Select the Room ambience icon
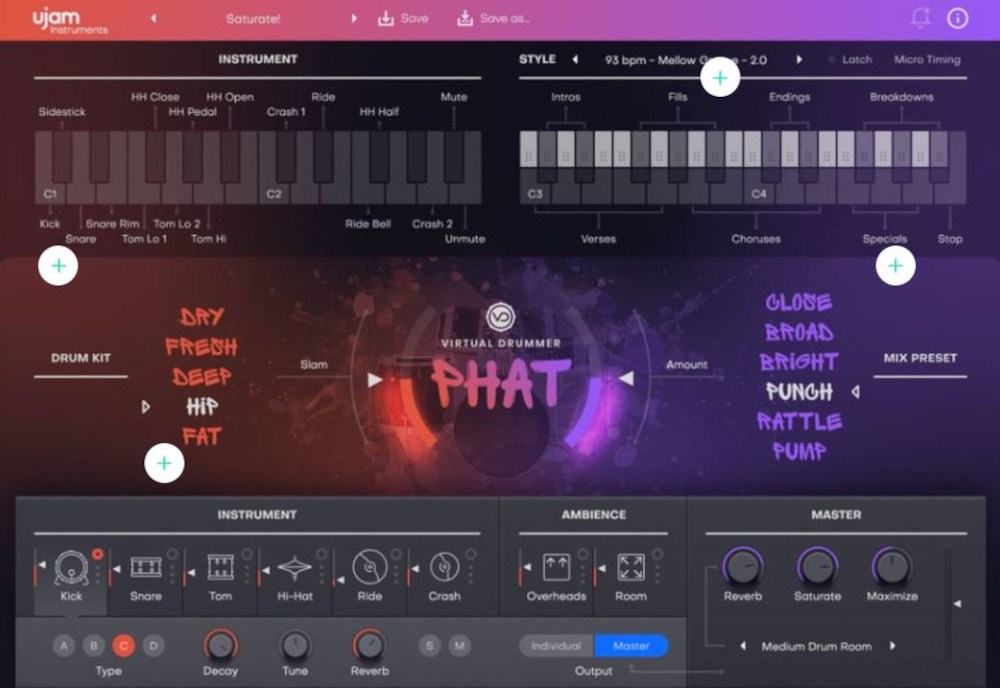The height and width of the screenshot is (688, 1000). pos(631,567)
